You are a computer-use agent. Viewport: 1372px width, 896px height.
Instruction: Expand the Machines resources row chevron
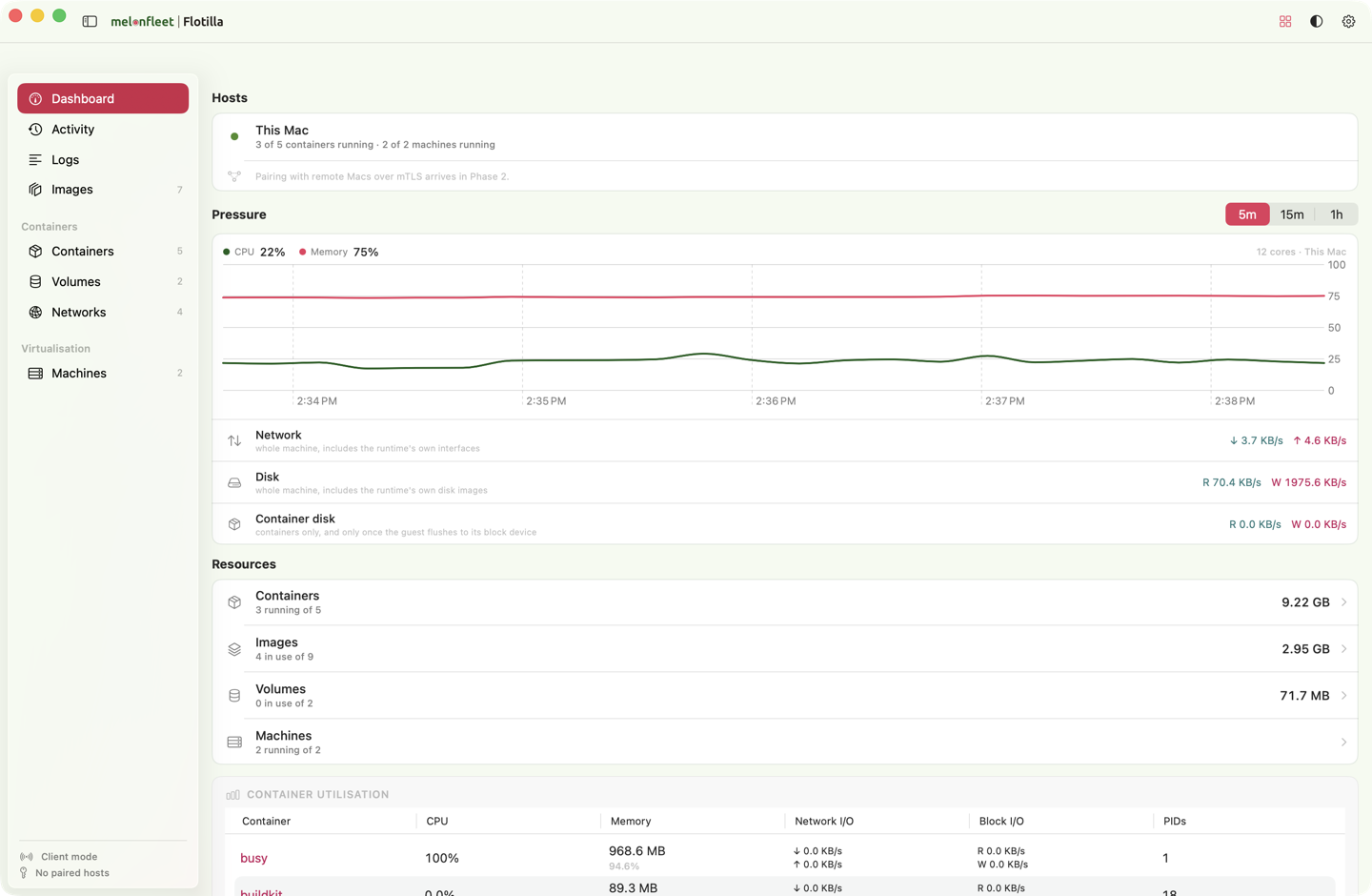click(x=1343, y=743)
